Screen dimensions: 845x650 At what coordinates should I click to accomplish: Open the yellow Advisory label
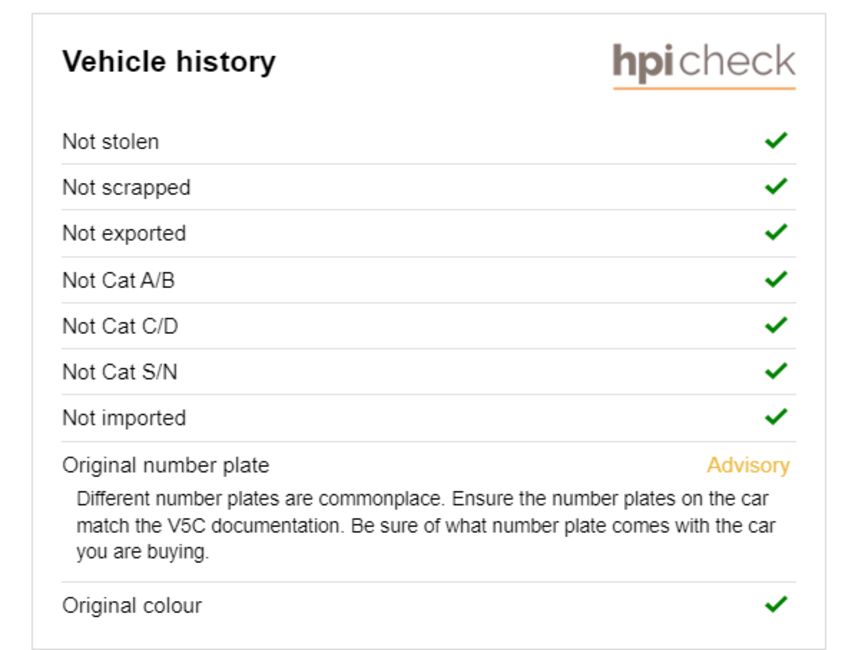(x=748, y=465)
